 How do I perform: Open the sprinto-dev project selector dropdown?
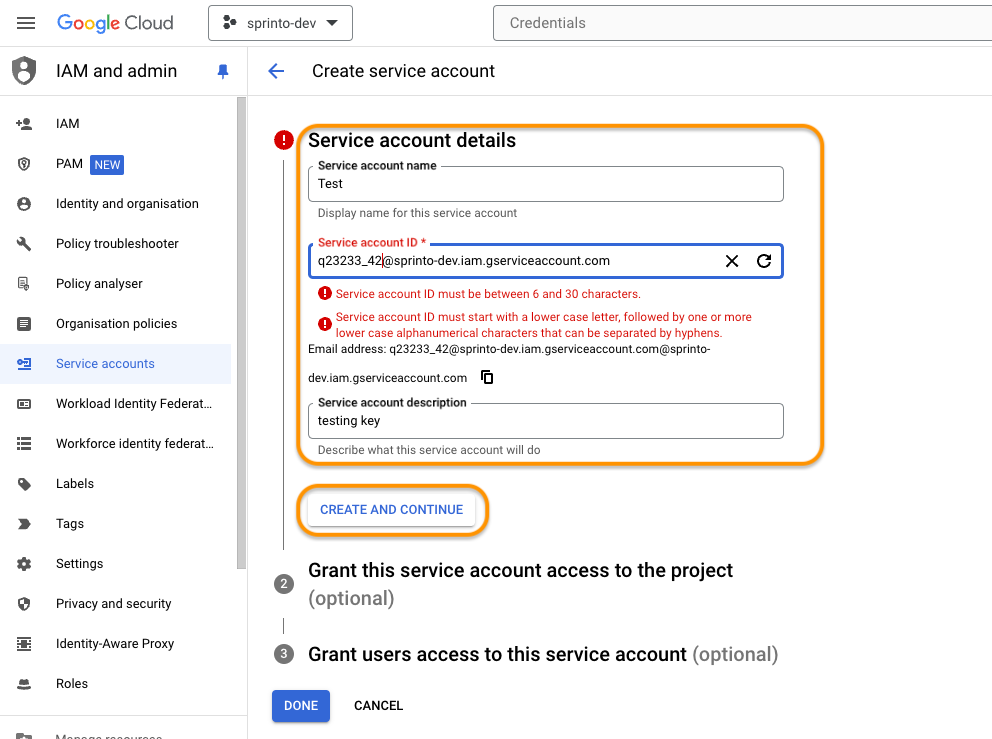280,23
